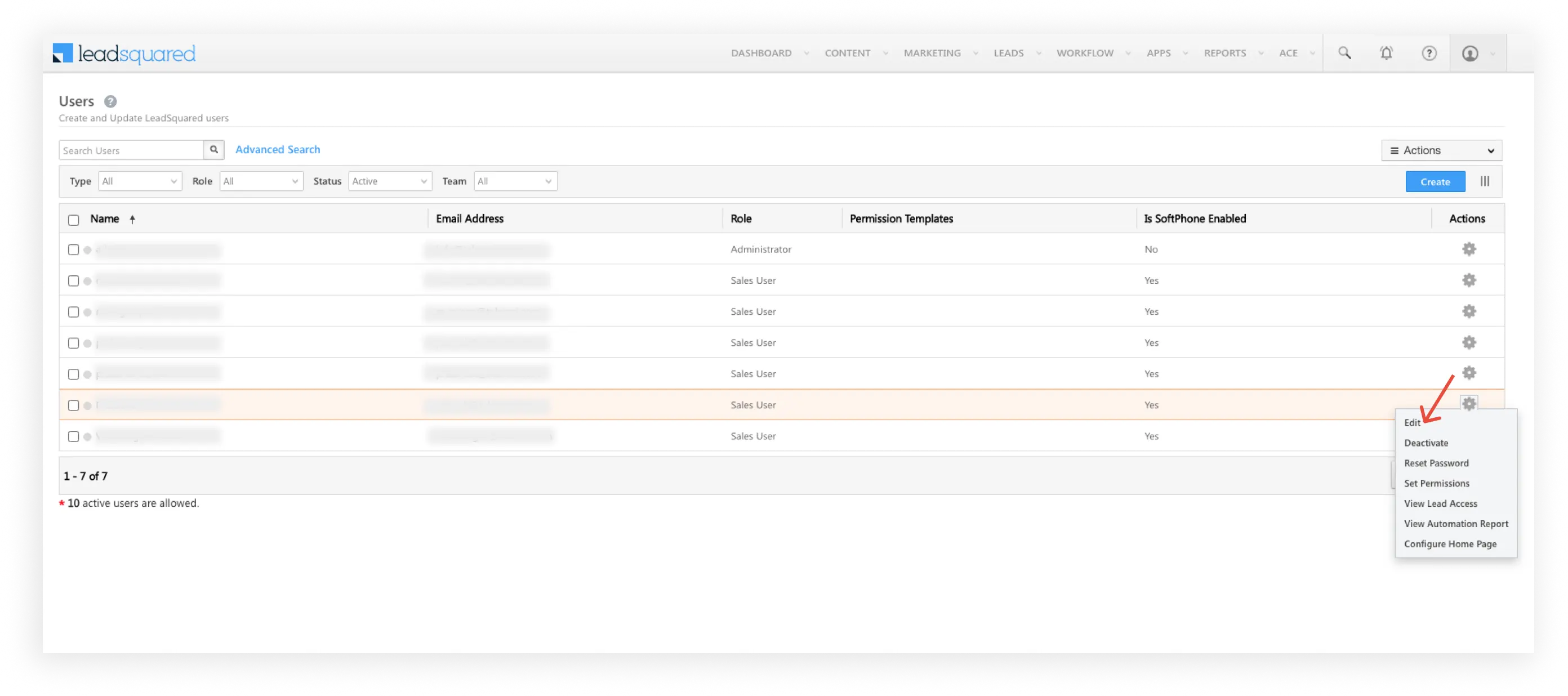The width and height of the screenshot is (1568, 696).
Task: Sort by Name using the arrow icon
Action: pos(132,219)
